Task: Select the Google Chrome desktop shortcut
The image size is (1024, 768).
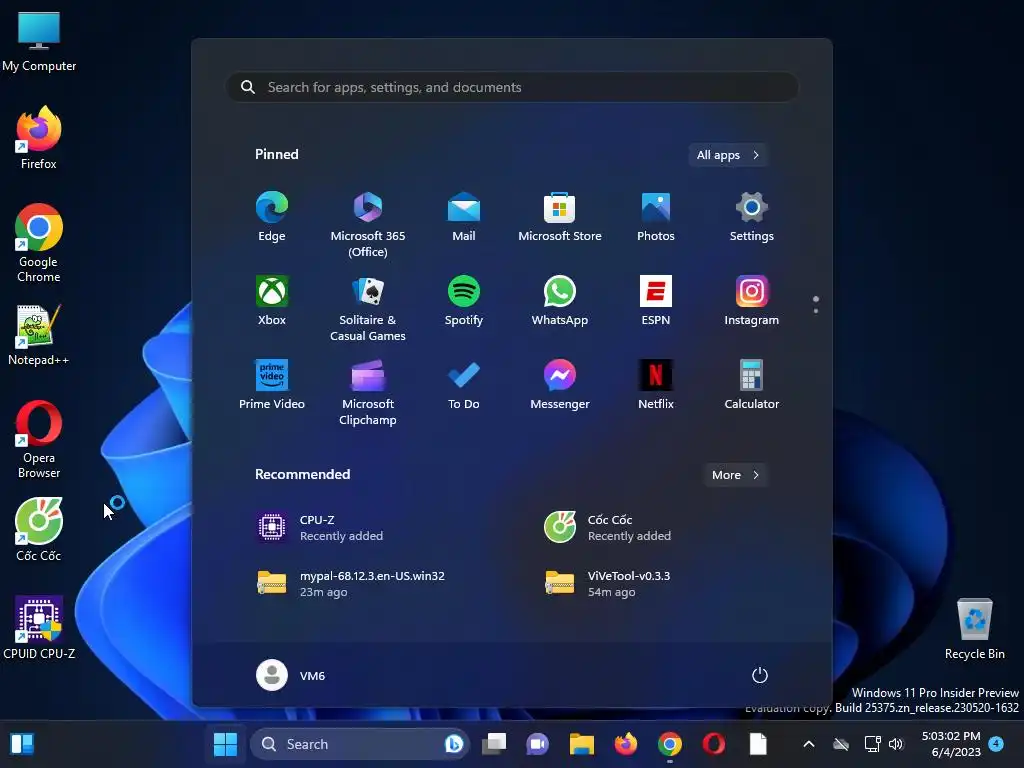Action: click(39, 243)
